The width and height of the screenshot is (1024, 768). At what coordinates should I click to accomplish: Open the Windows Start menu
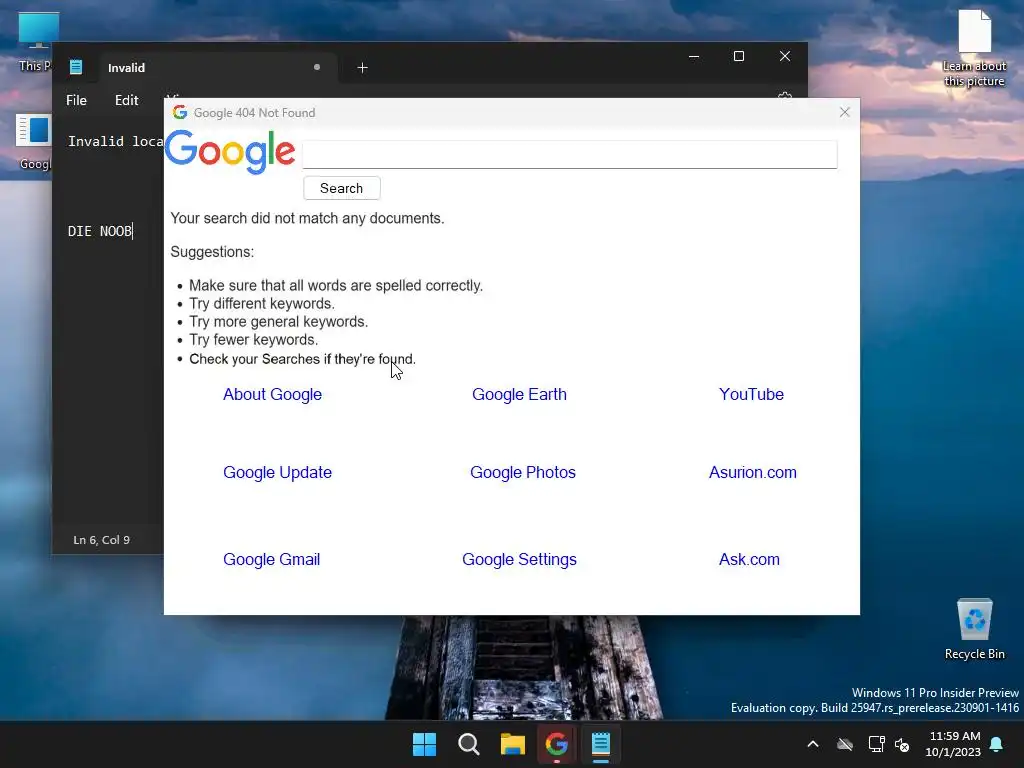[x=424, y=744]
